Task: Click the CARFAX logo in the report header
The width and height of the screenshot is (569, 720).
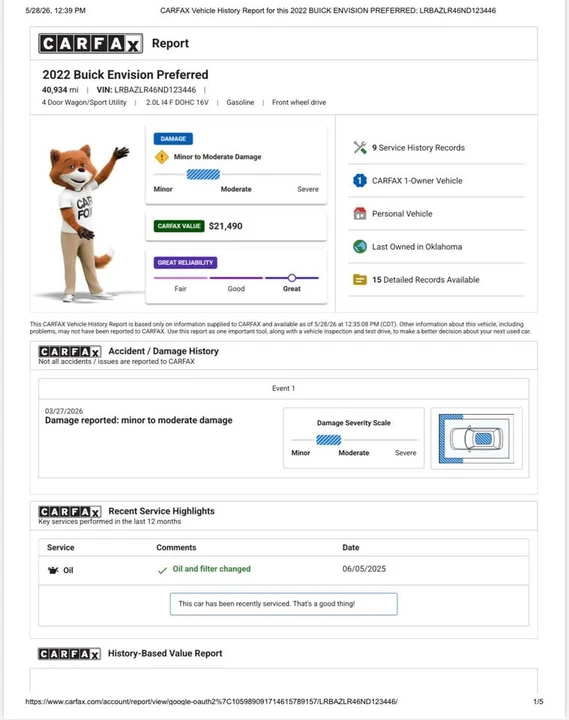Action: [x=90, y=44]
